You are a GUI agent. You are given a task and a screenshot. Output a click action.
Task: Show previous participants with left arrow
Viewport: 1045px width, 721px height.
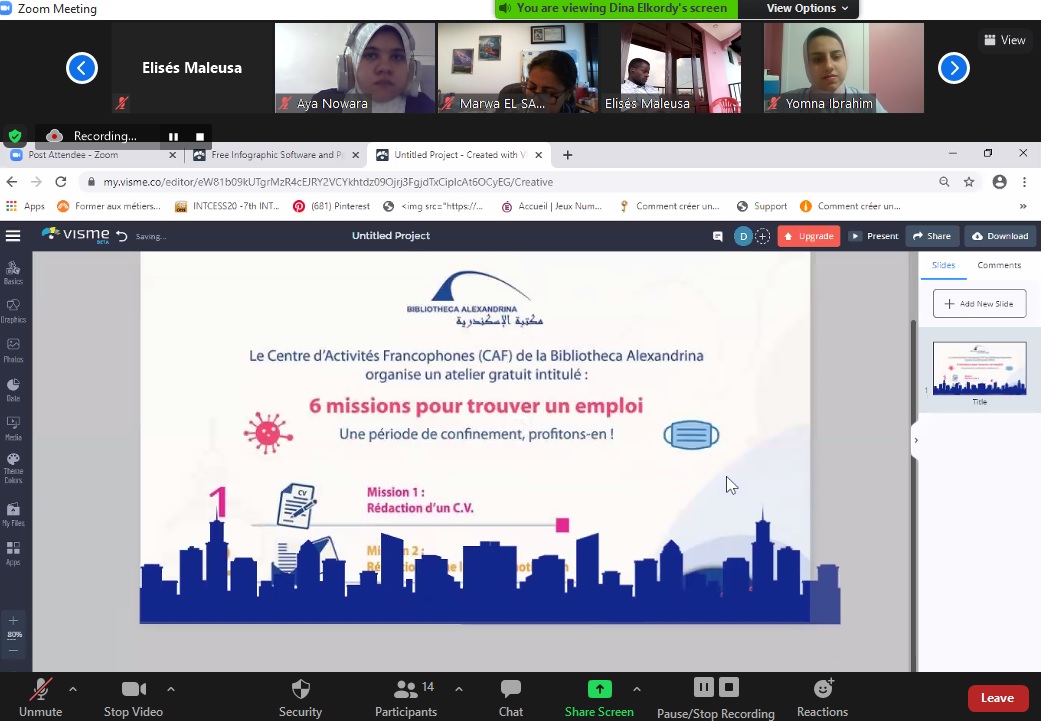(x=82, y=68)
